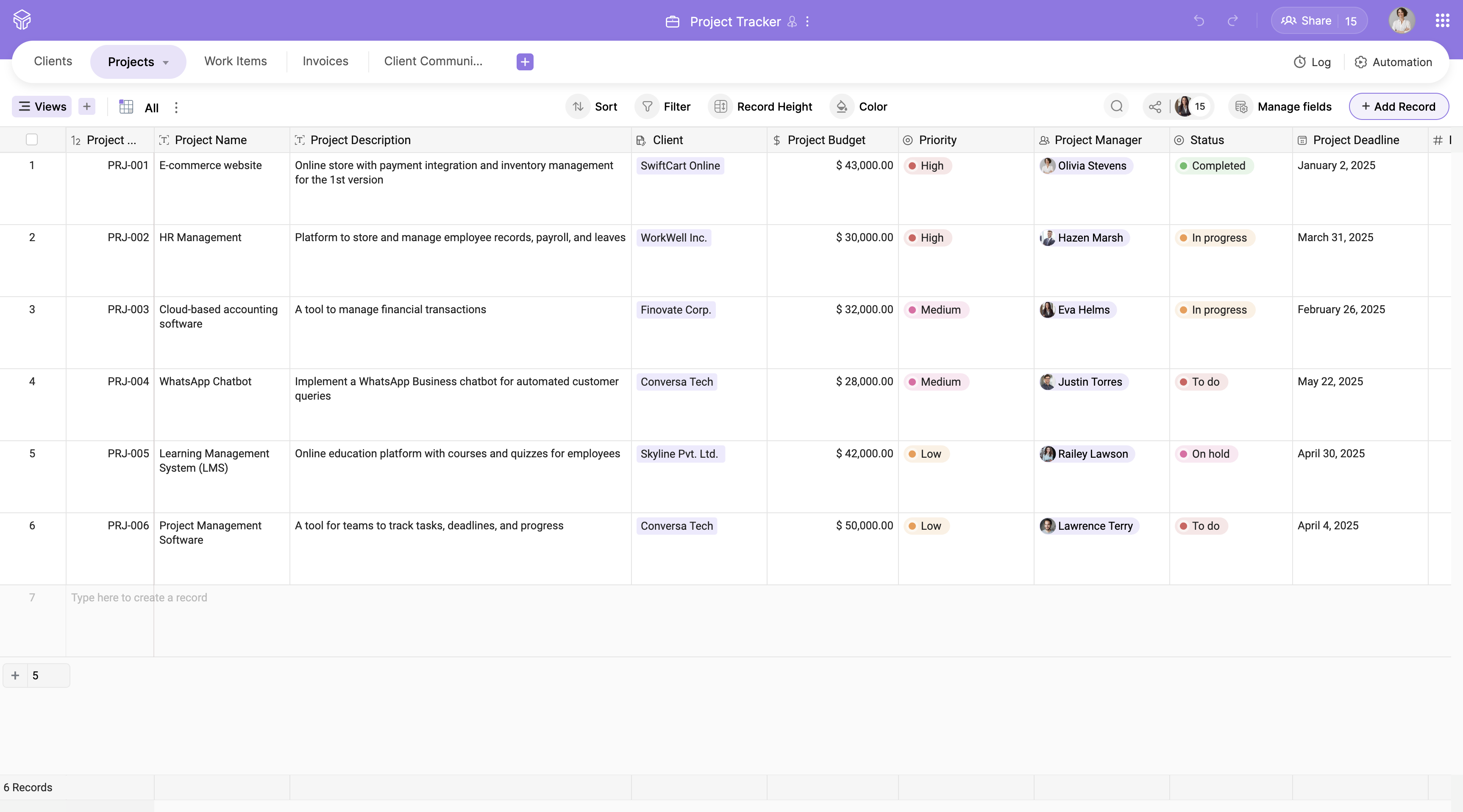Open the SwiftCart Online client link
The width and height of the screenshot is (1463, 812).
pyautogui.click(x=680, y=166)
